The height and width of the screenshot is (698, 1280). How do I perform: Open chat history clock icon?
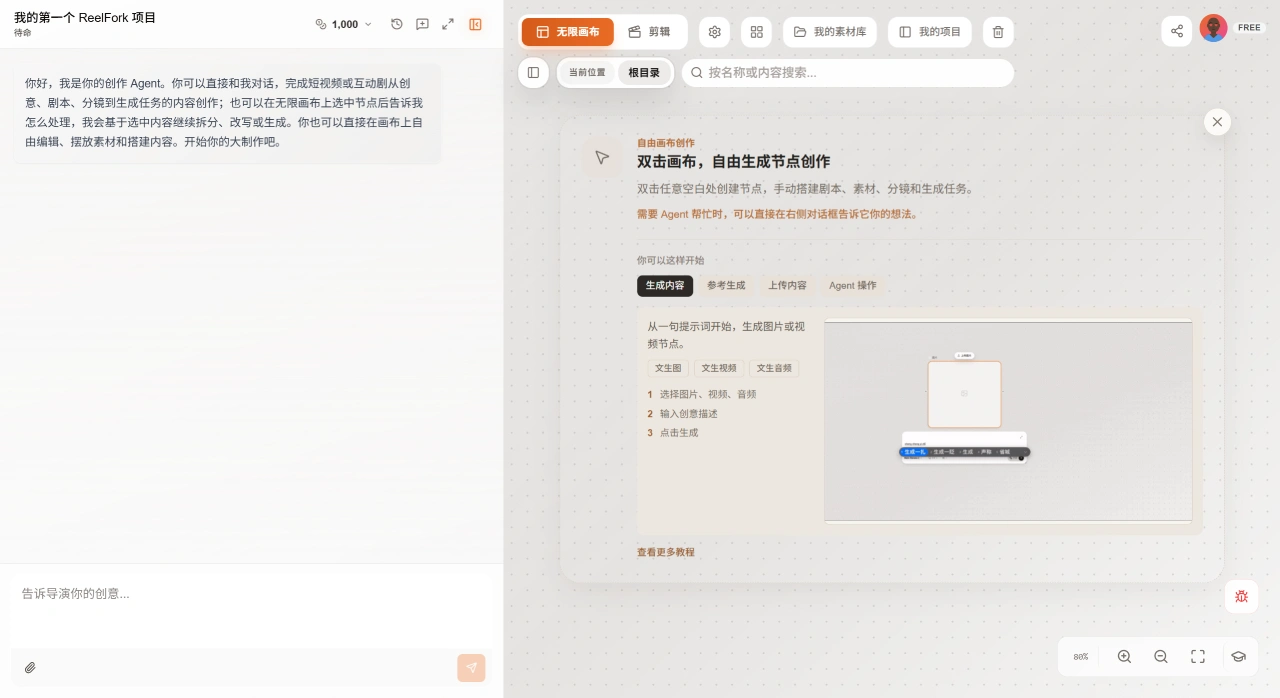[x=397, y=24]
